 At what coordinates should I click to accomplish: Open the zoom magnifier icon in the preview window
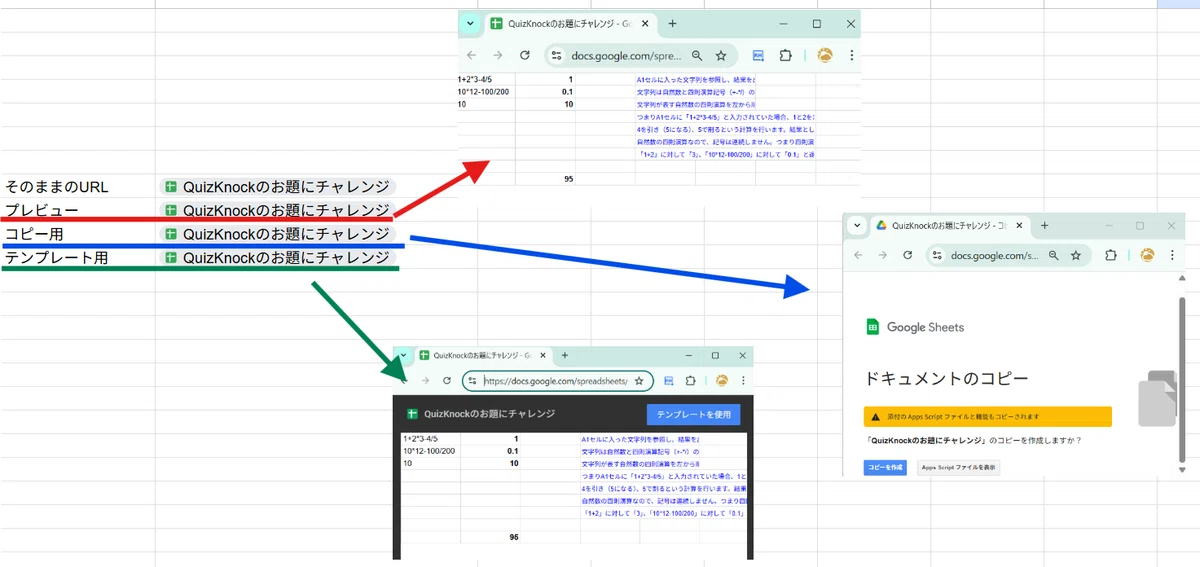[697, 56]
